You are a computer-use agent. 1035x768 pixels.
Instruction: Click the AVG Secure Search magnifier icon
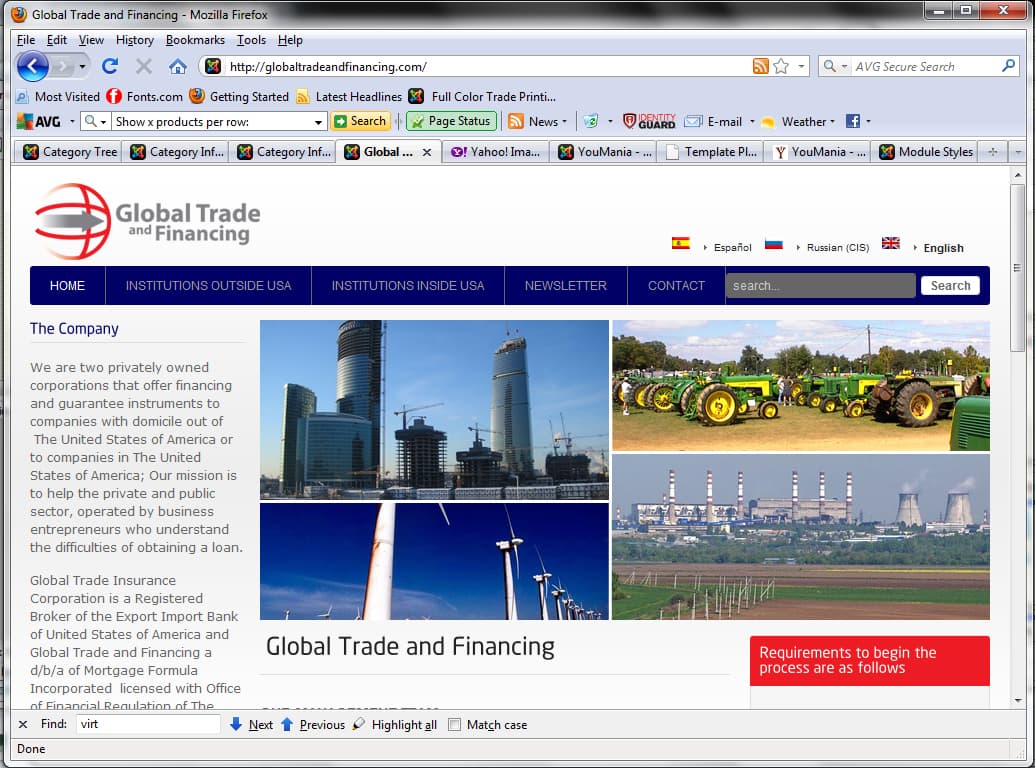coord(1008,66)
